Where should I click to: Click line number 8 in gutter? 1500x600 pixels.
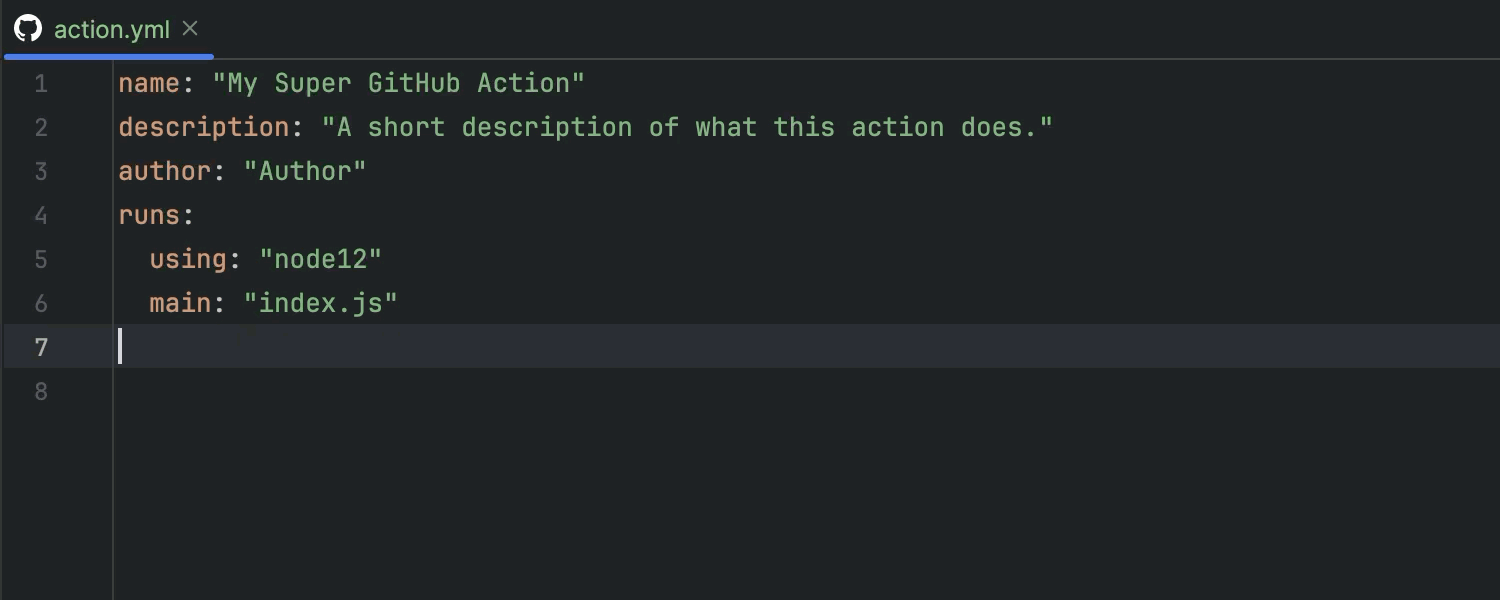pyautogui.click(x=41, y=392)
